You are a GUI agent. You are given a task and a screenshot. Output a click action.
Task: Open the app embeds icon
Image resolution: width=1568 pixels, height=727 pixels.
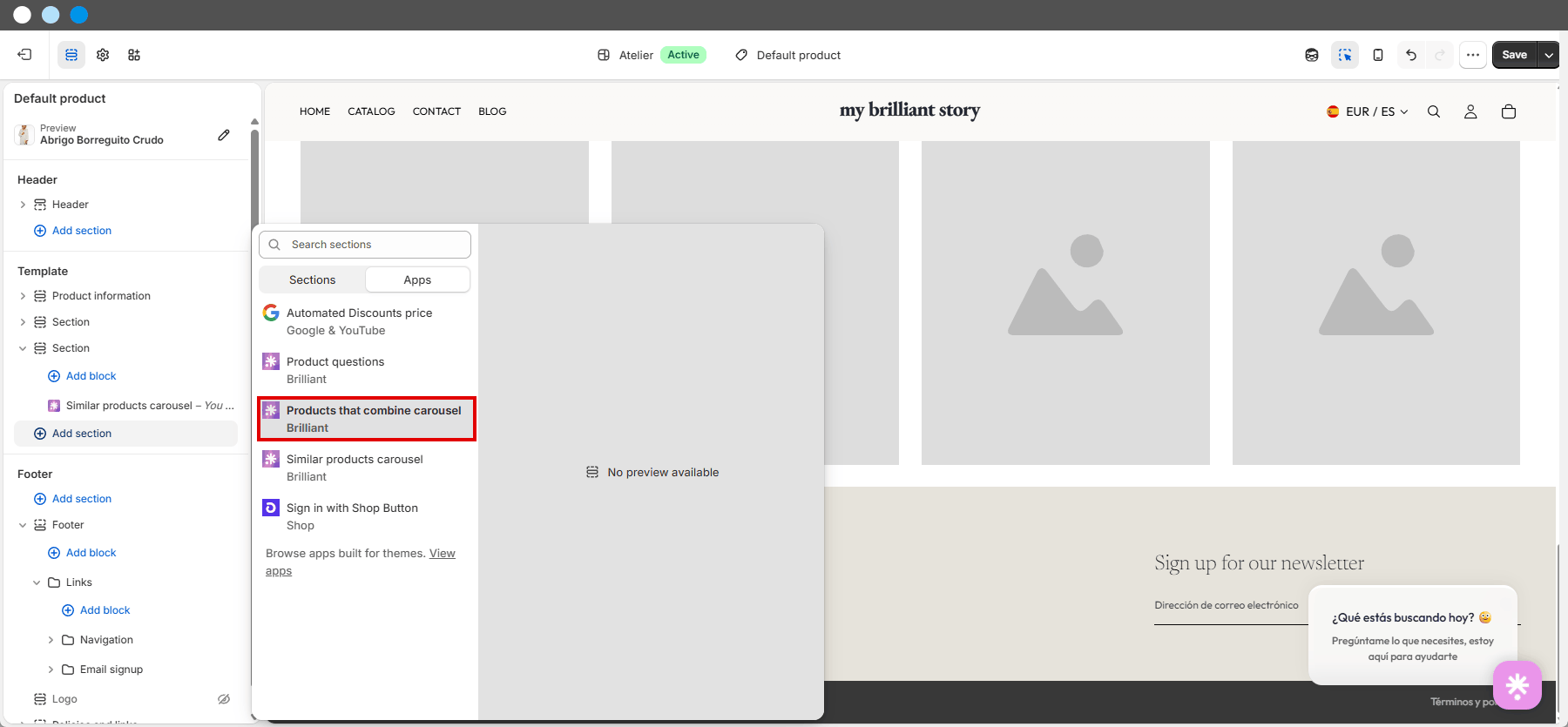[x=134, y=55]
